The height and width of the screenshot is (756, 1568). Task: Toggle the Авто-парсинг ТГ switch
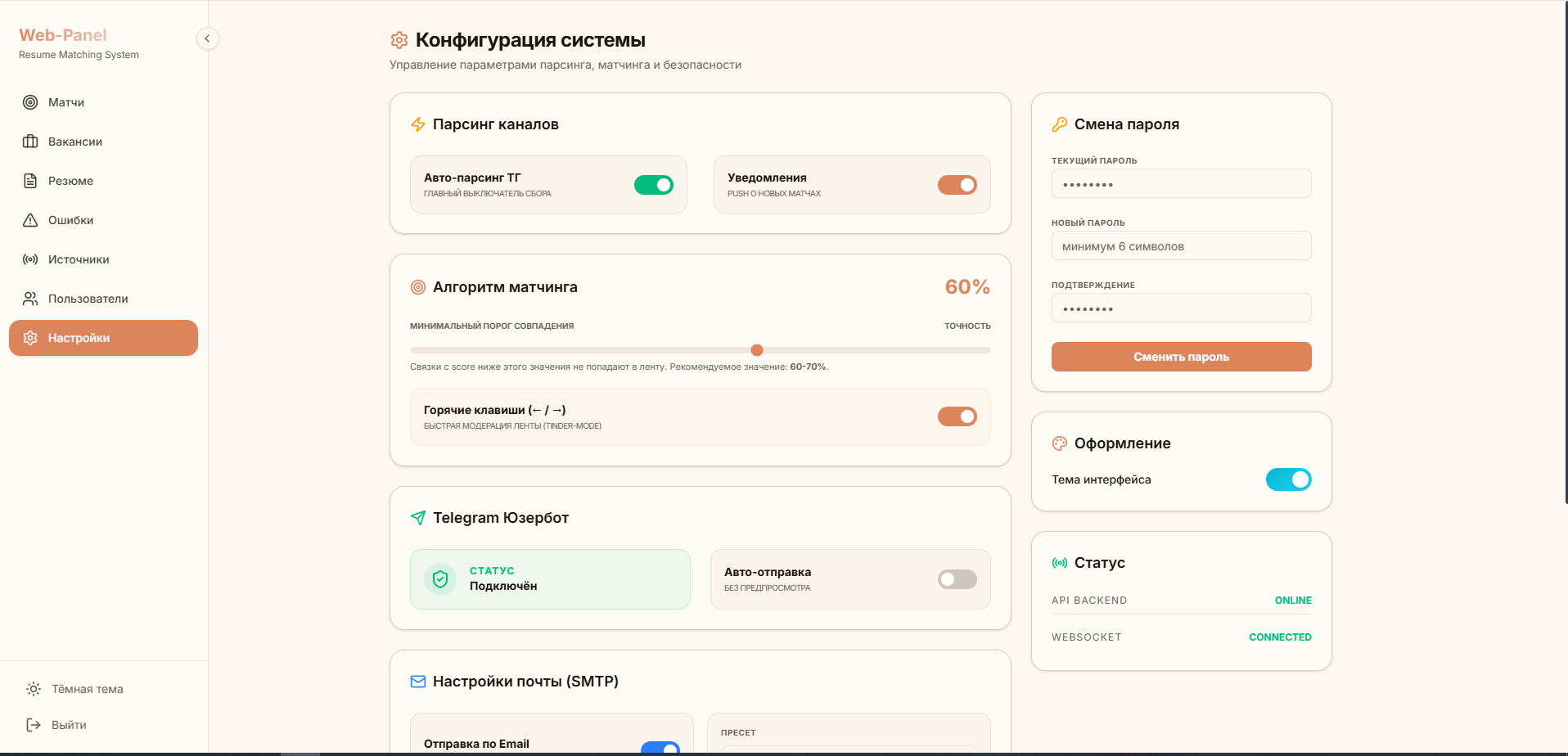[654, 185]
